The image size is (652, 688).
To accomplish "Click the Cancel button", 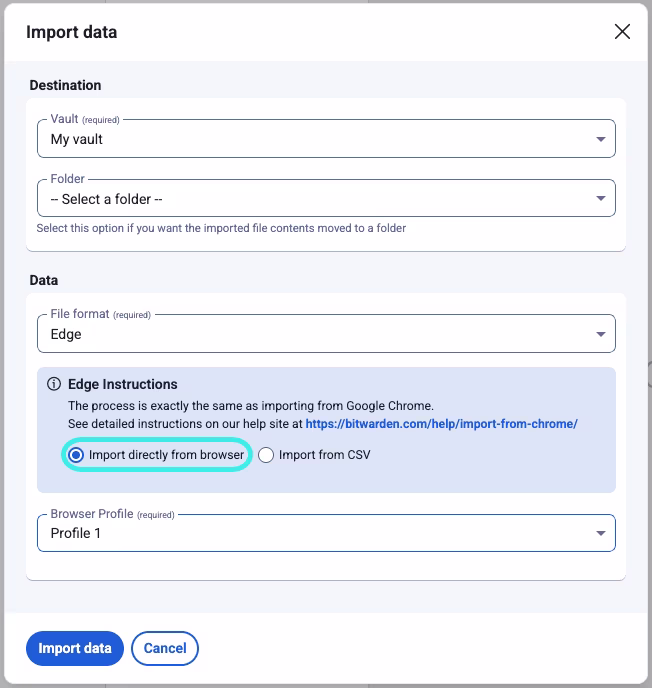I will 165,648.
